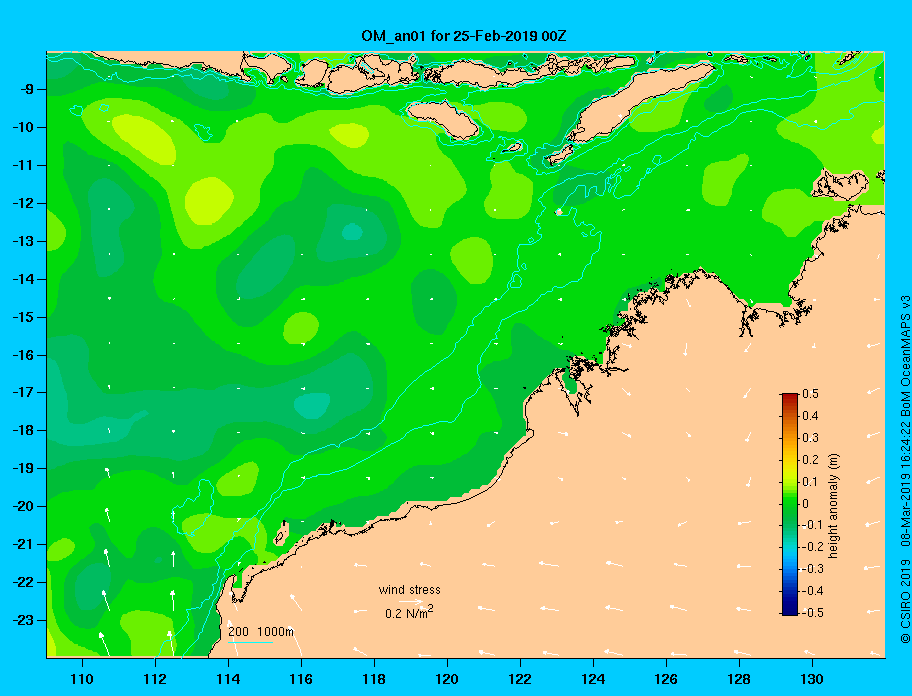Click latitude label "-16" on the y-axis
The image size is (912, 696).
pyautogui.click(x=22, y=355)
